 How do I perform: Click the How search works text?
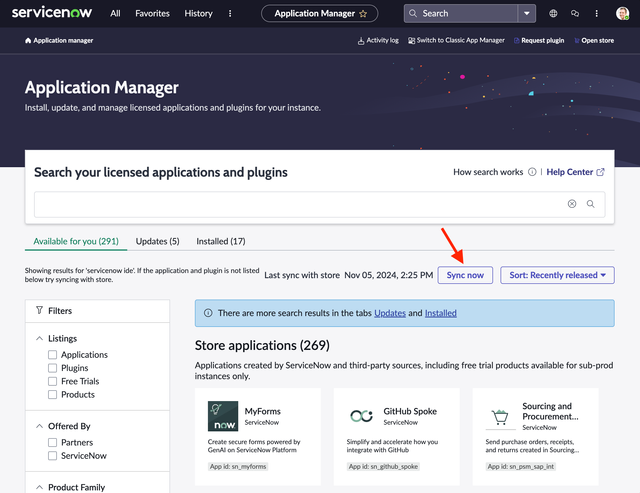pyautogui.click(x=488, y=172)
